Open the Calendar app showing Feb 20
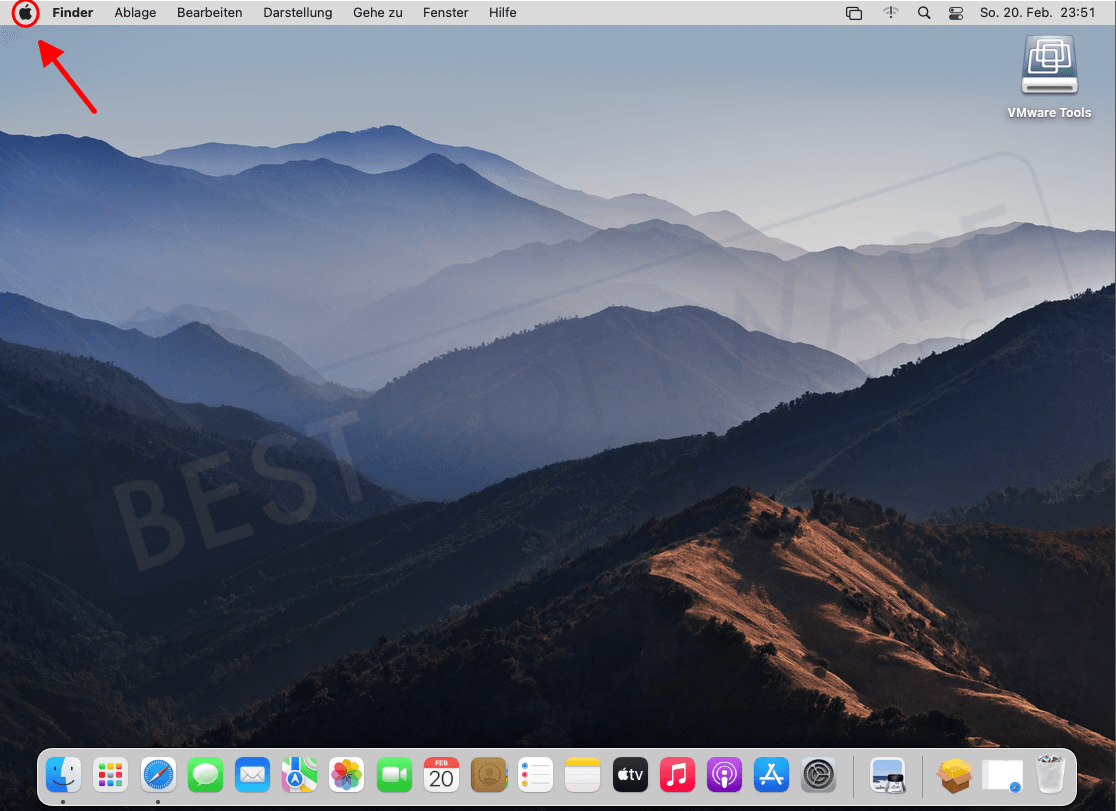The height and width of the screenshot is (811, 1116). click(x=441, y=775)
